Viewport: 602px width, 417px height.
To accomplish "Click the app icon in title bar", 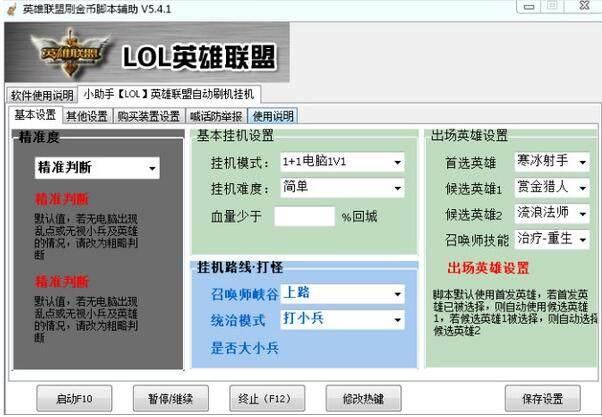I will [12, 9].
